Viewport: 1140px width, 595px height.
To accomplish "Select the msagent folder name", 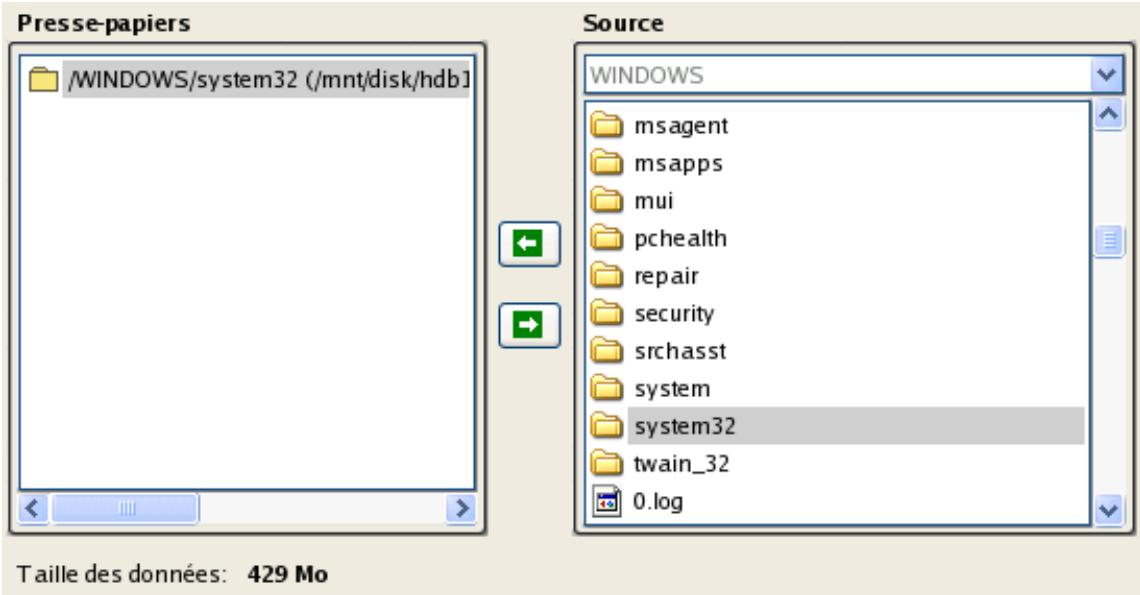I will [x=681, y=126].
